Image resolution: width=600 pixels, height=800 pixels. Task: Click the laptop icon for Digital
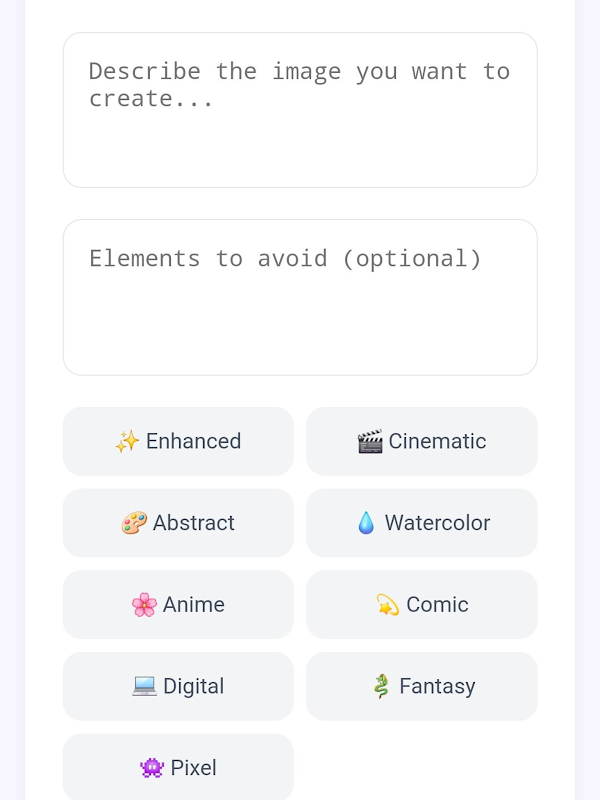[144, 686]
